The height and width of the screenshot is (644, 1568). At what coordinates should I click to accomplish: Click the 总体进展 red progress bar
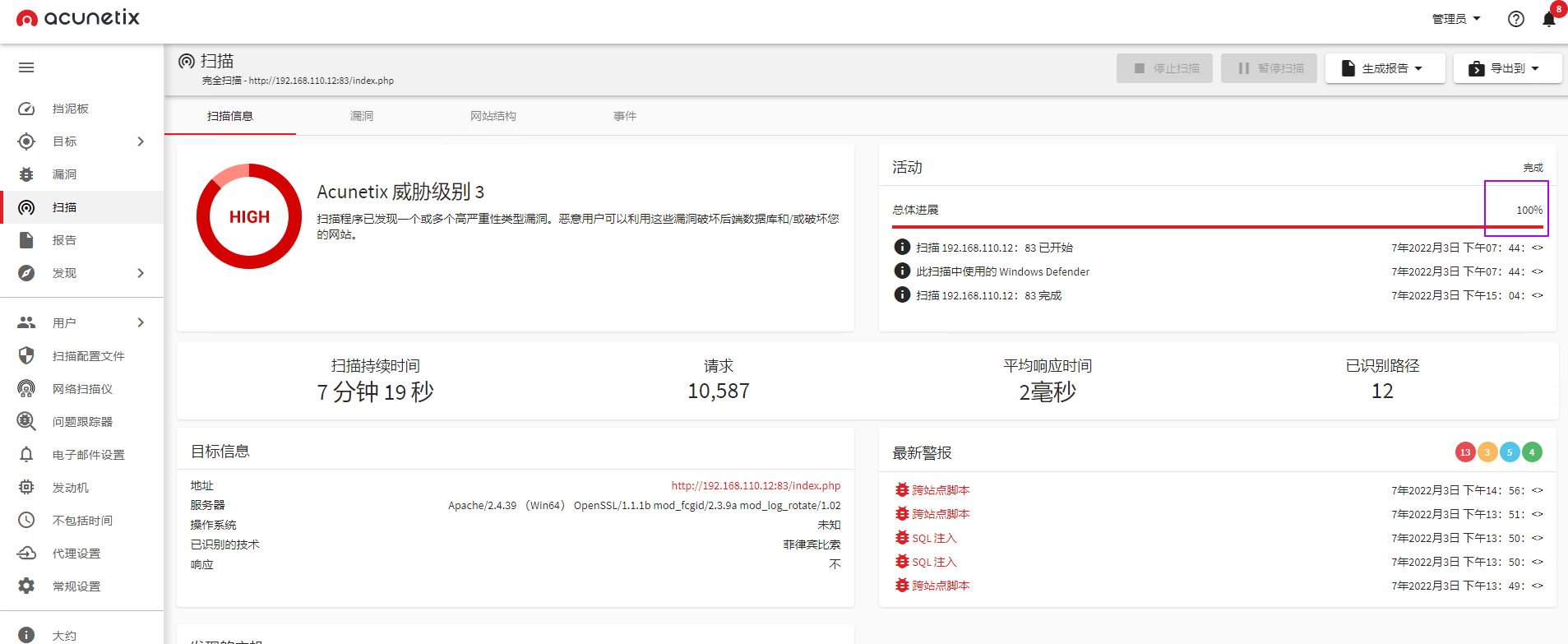[x=1218, y=226]
